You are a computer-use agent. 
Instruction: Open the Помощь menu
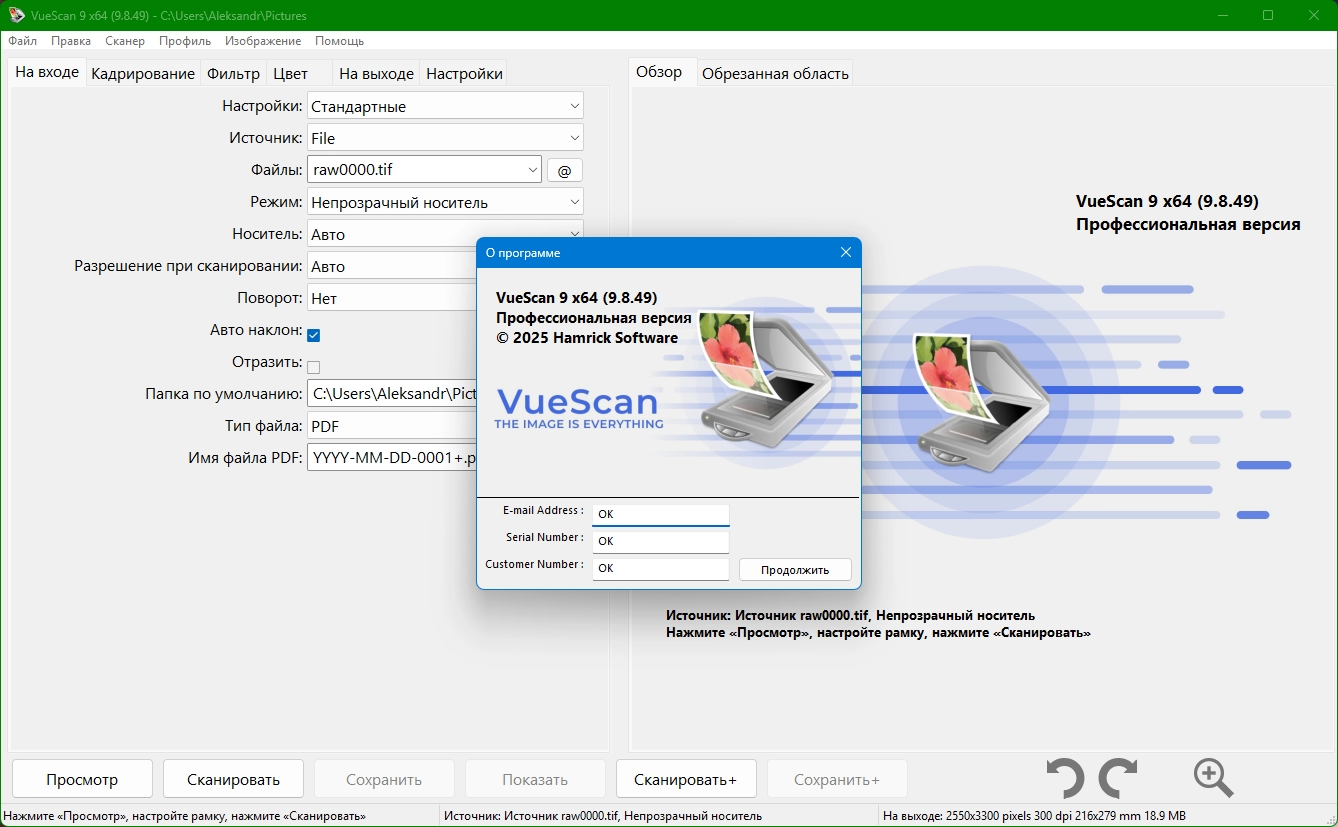coord(339,41)
